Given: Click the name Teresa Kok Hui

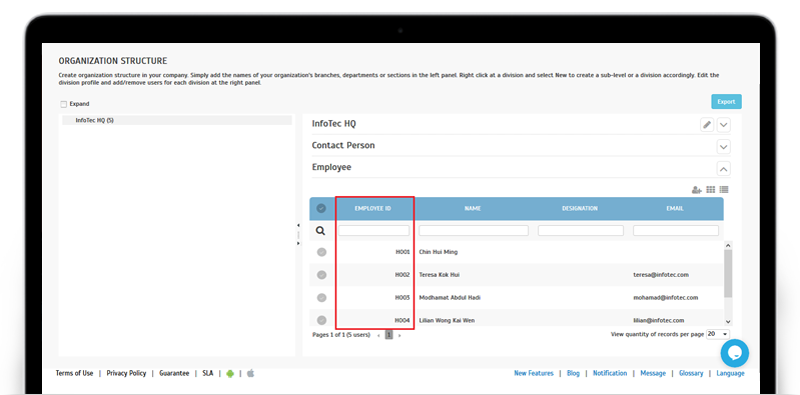Looking at the screenshot, I should pyautogui.click(x=439, y=275).
